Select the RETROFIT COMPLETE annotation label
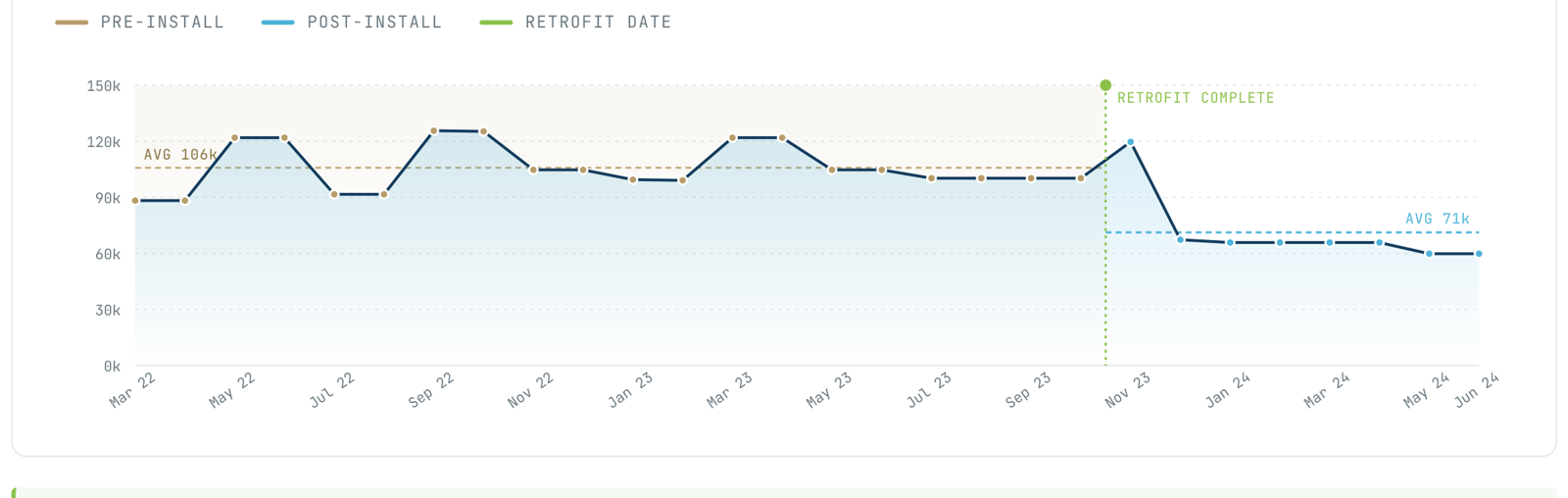The width and height of the screenshot is (1568, 498). (1196, 98)
